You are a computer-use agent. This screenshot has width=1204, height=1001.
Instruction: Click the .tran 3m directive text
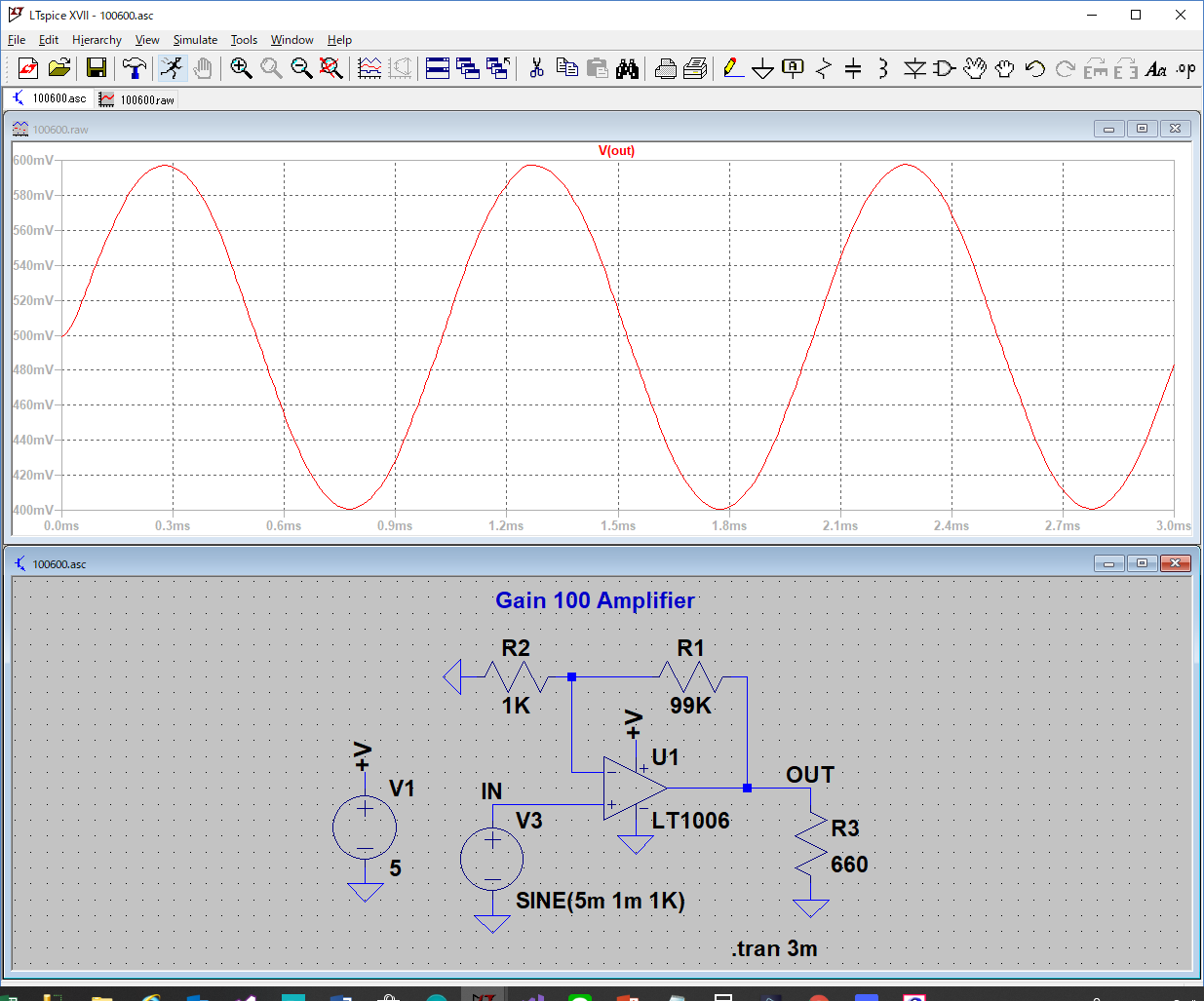coord(774,948)
